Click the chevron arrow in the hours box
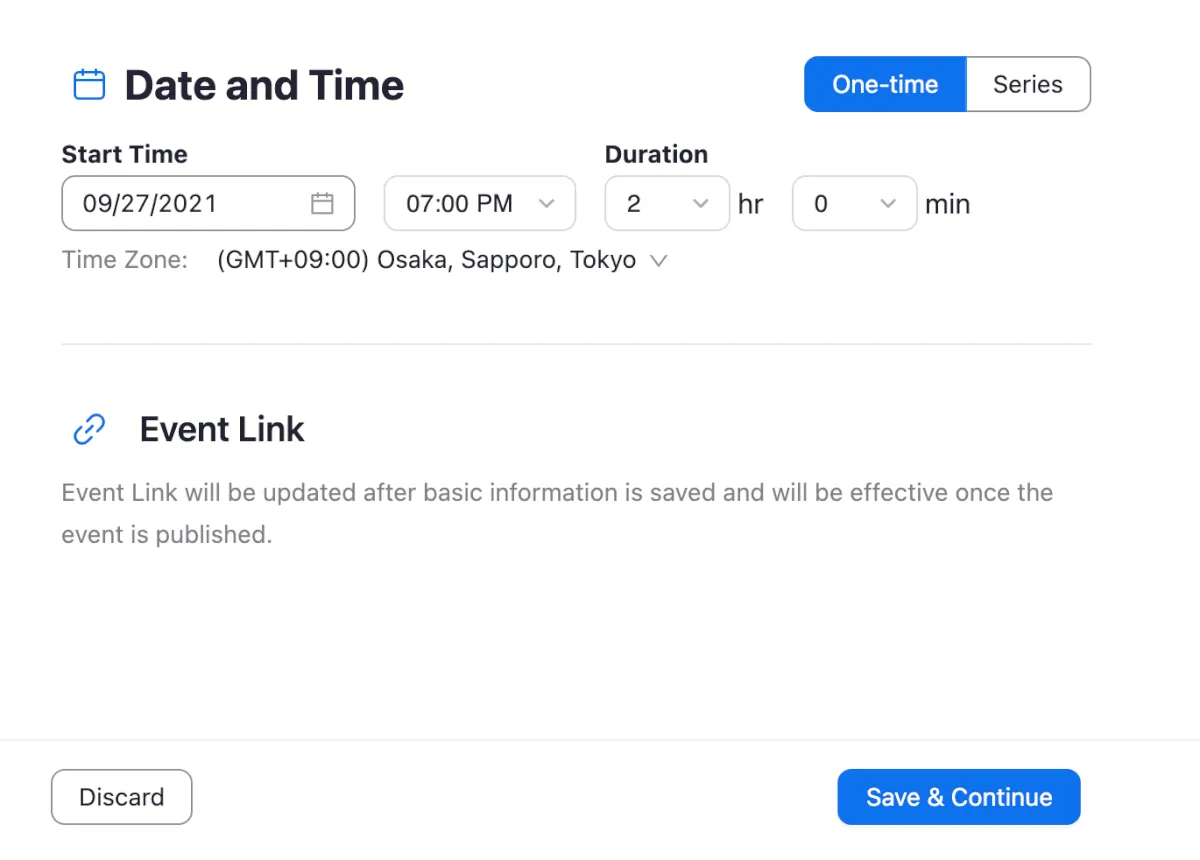Viewport: 1200px width, 860px height. point(700,204)
